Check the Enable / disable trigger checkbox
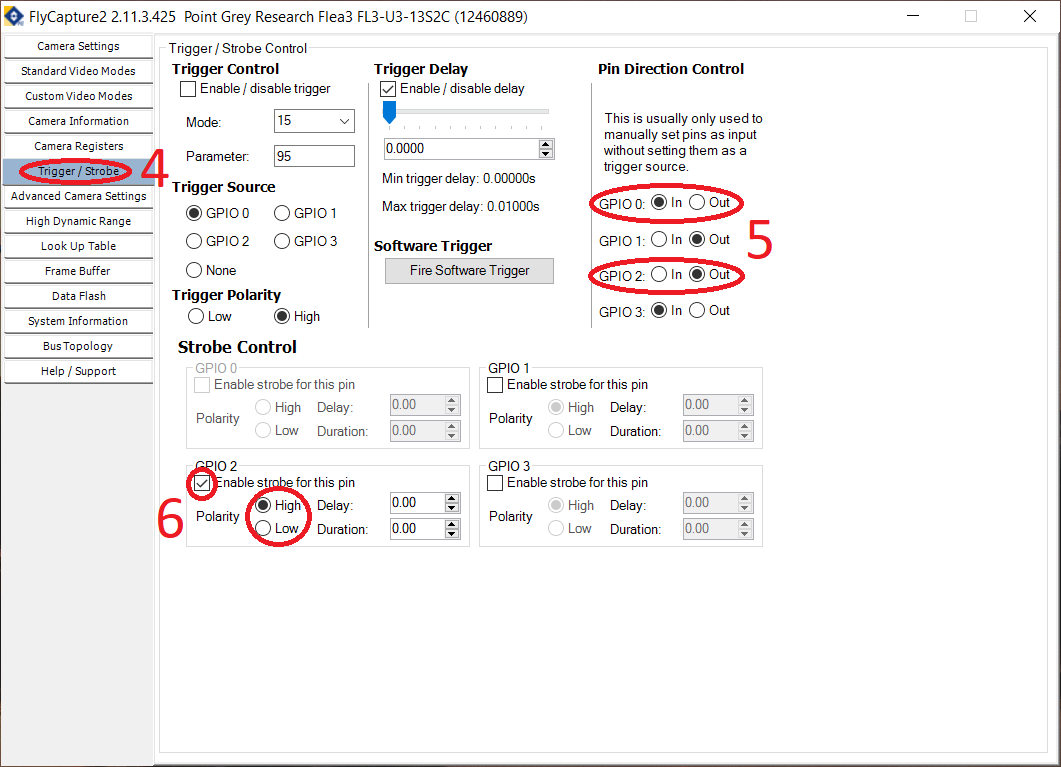This screenshot has width=1061, height=767. [188, 89]
